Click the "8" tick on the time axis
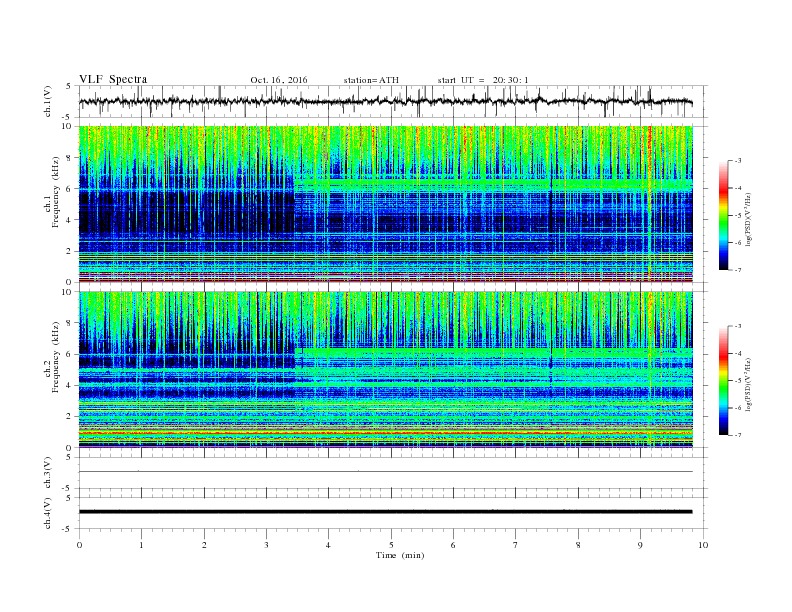Viewport: 792px width, 612px height. tap(578, 545)
